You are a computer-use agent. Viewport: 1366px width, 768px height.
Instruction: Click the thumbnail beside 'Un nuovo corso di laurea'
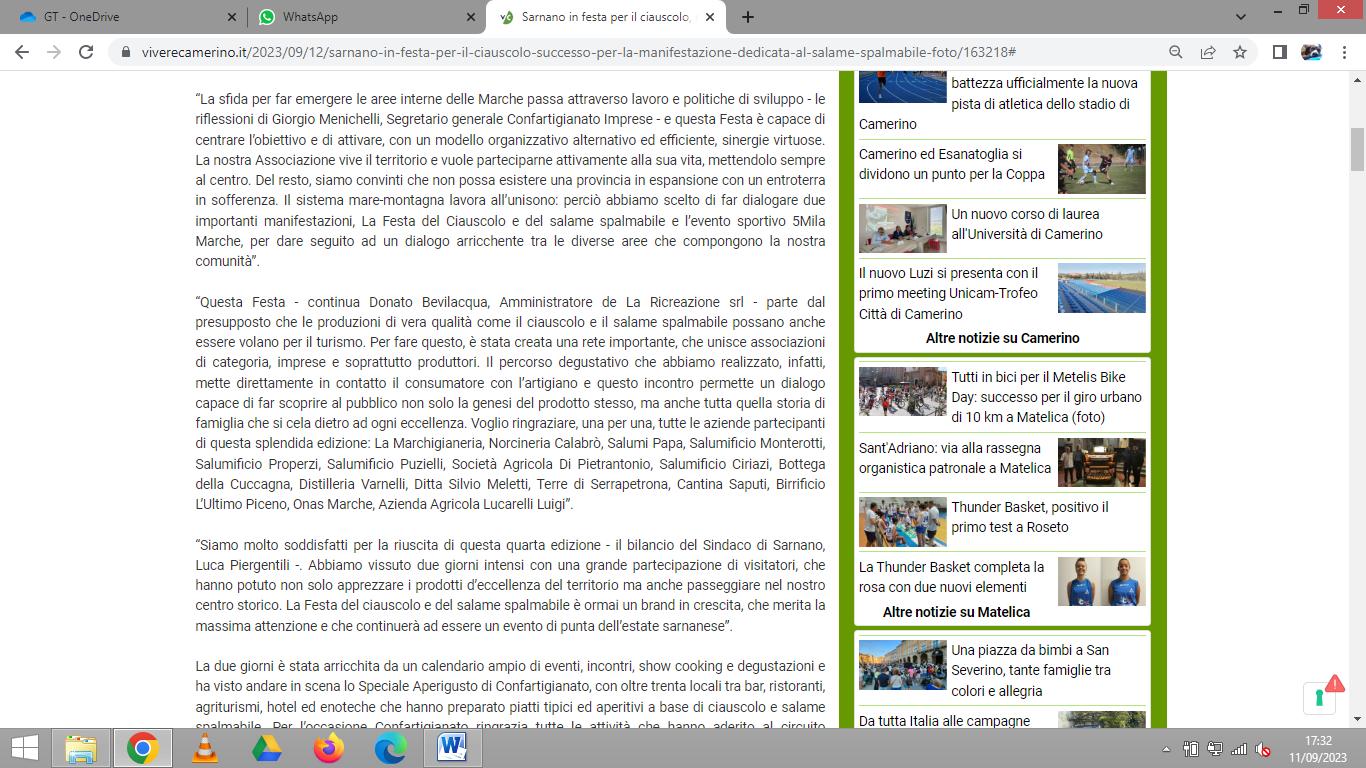click(903, 228)
